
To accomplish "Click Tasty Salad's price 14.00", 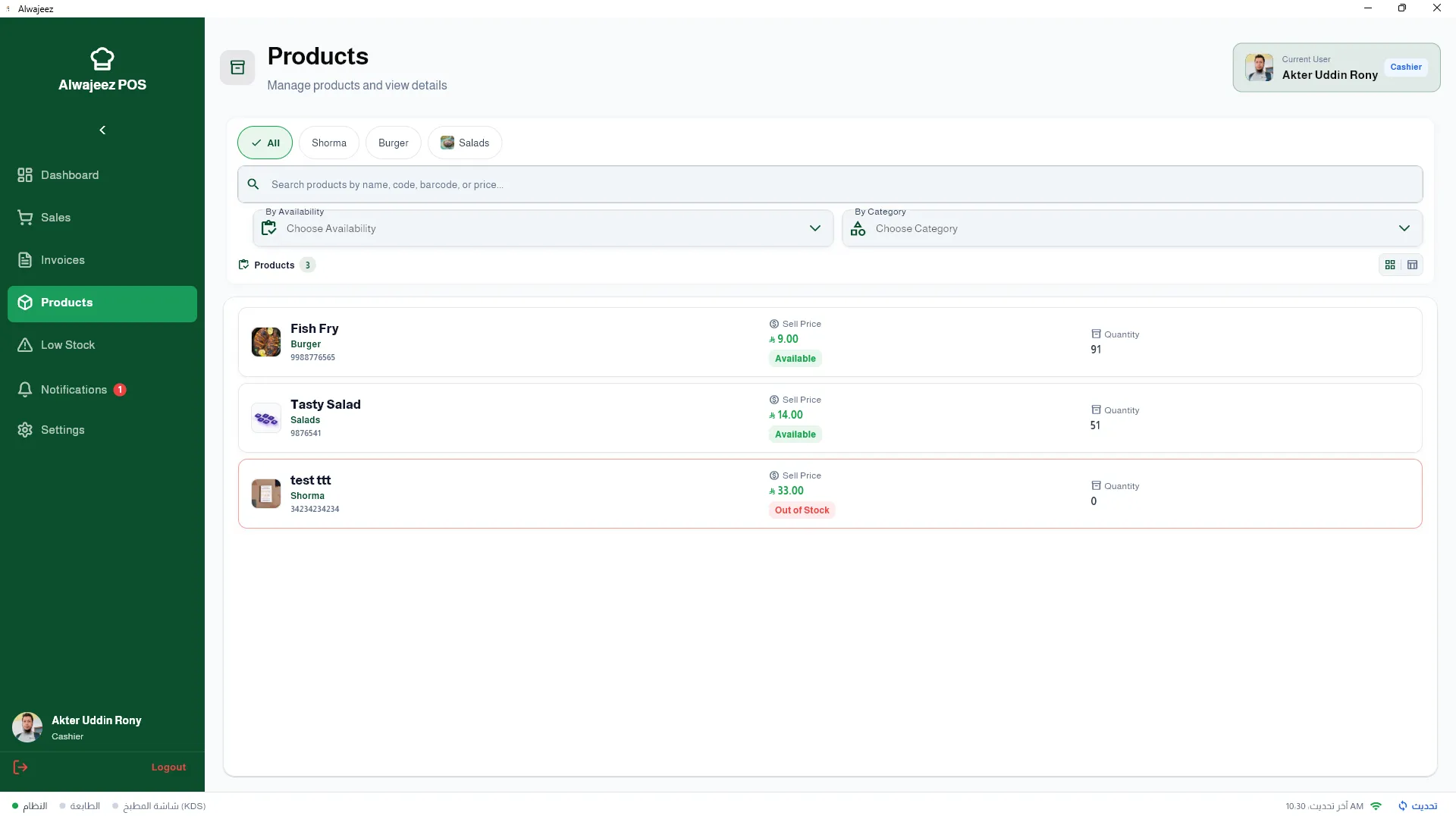I will 786,415.
